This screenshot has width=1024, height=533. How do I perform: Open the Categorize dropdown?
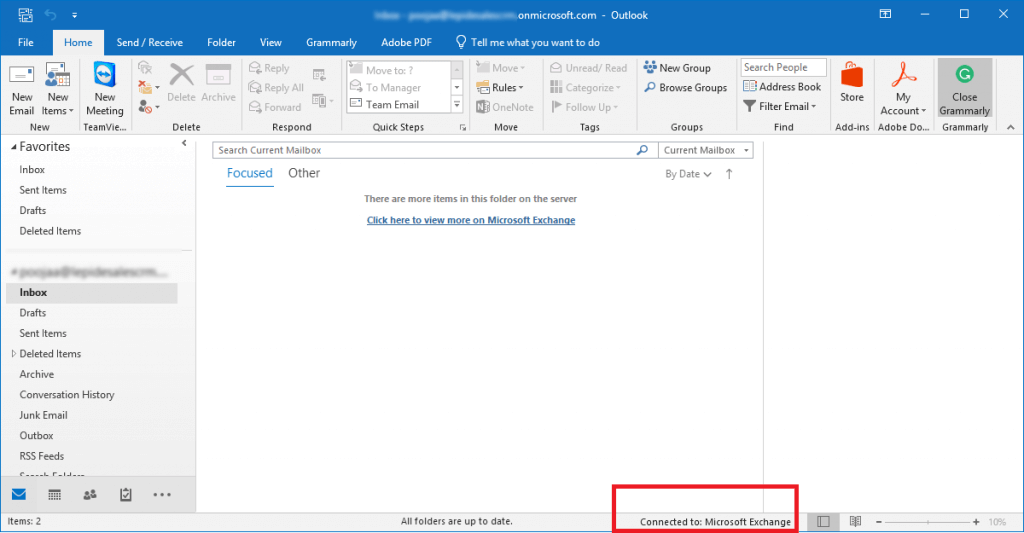click(586, 88)
